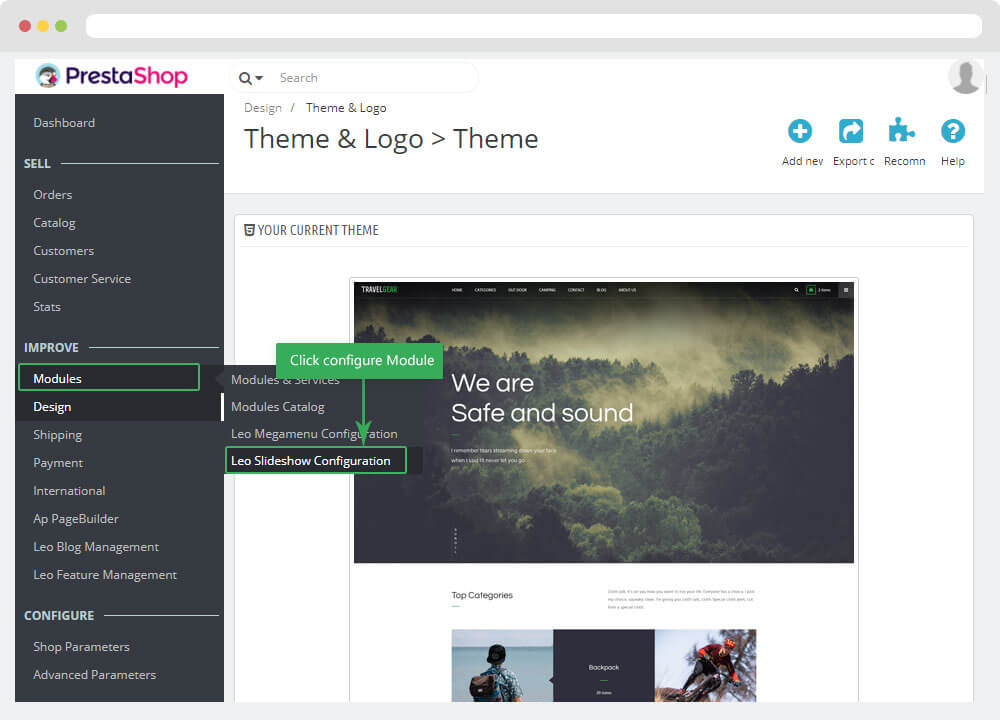Screen dimensions: 1000x720
Task: Open Leo Blog Management
Action: (x=96, y=547)
